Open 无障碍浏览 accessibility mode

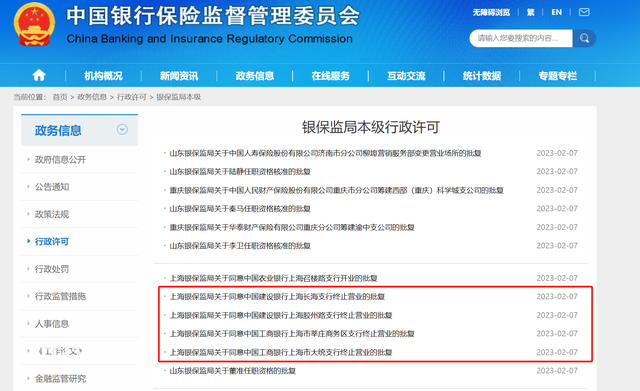tap(491, 12)
